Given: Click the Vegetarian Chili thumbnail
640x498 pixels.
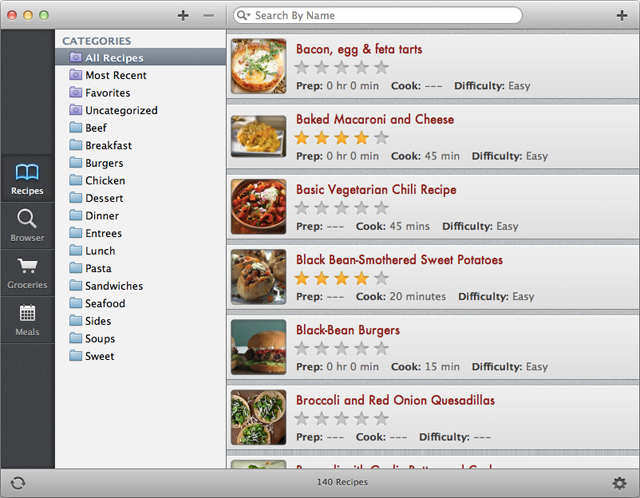Looking at the screenshot, I should 259,207.
